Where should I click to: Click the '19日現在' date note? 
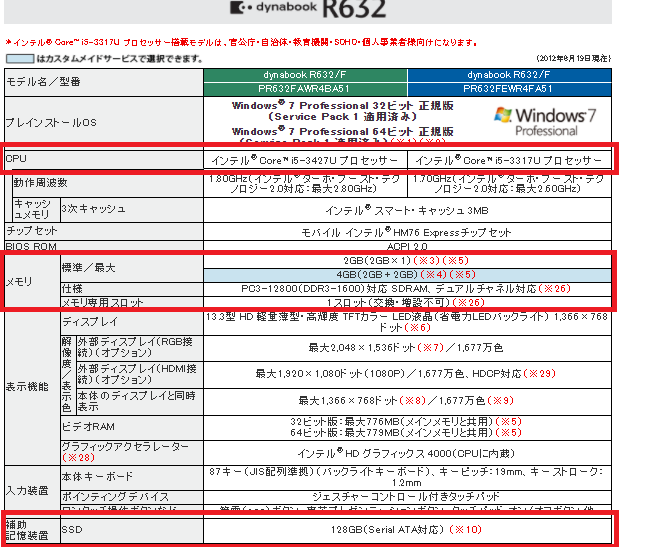(573, 59)
